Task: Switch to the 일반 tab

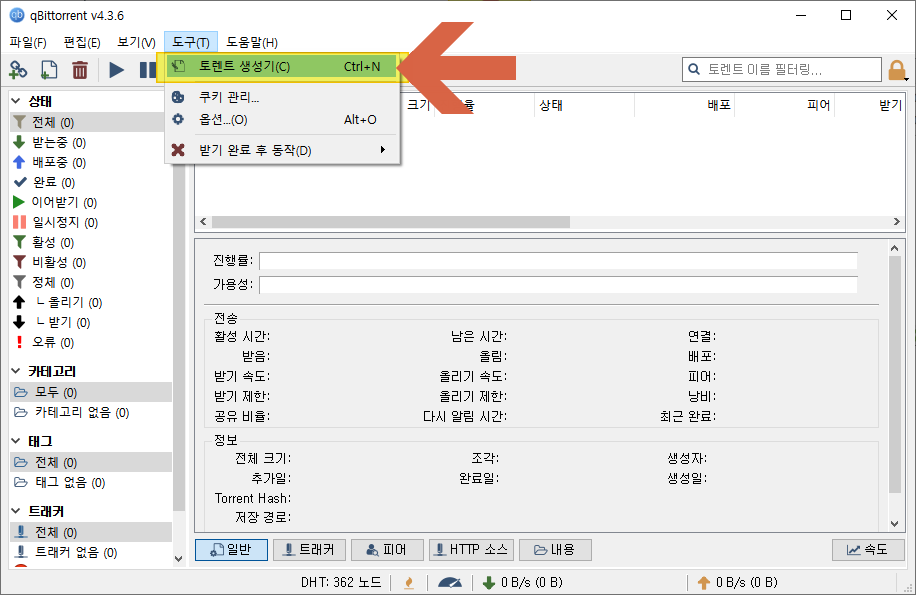Action: (231, 549)
